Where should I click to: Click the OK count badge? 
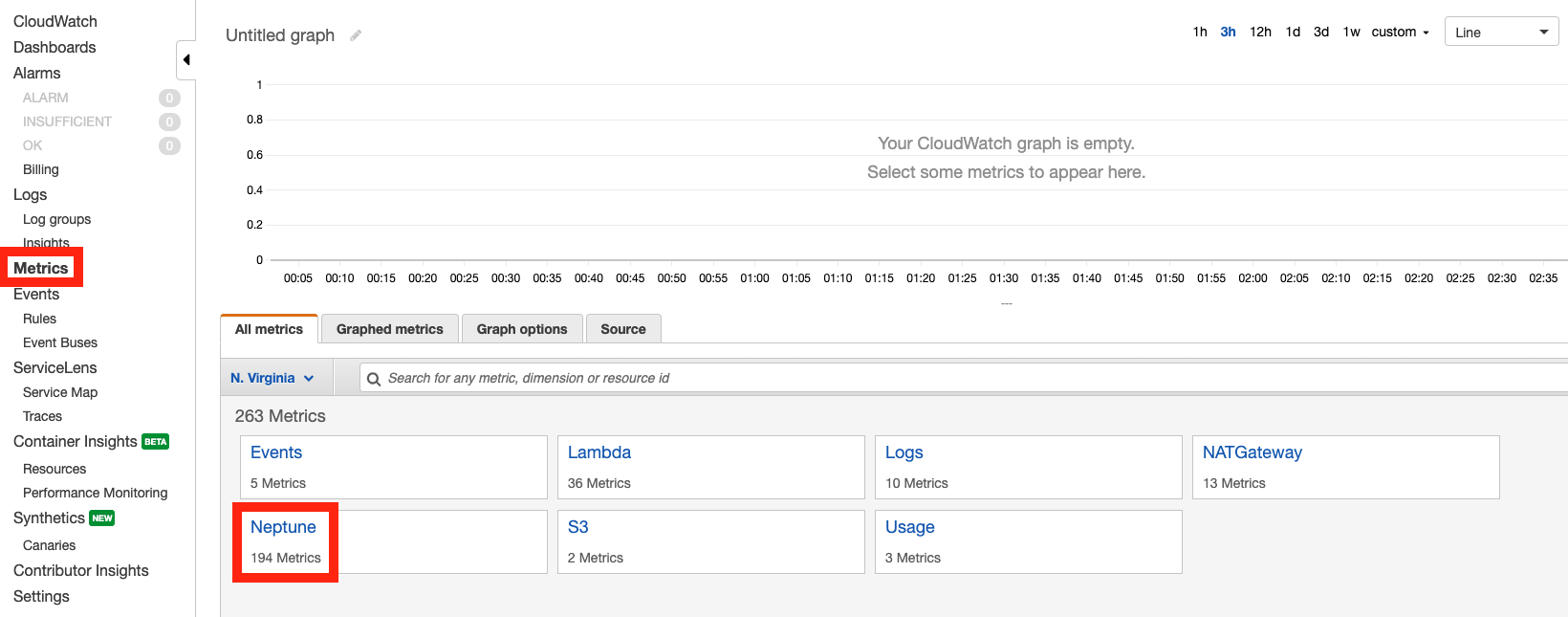pos(169,145)
